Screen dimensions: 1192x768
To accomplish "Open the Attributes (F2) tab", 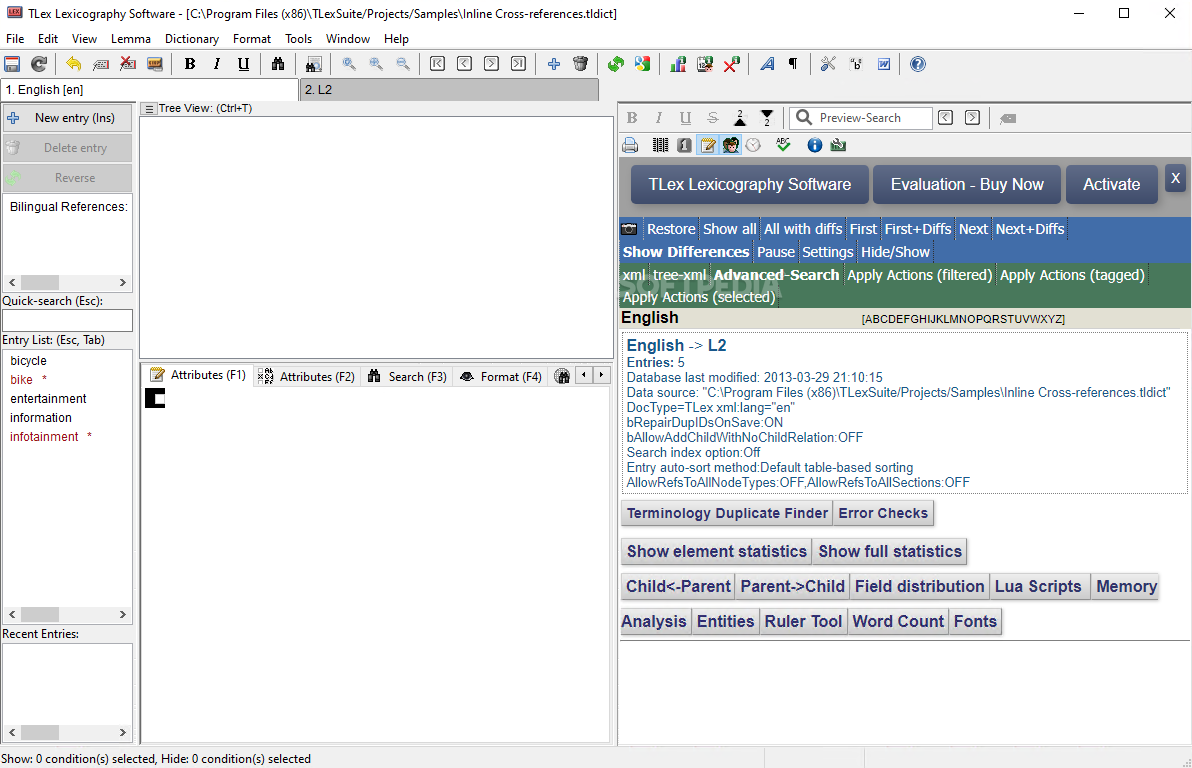I will 307,376.
